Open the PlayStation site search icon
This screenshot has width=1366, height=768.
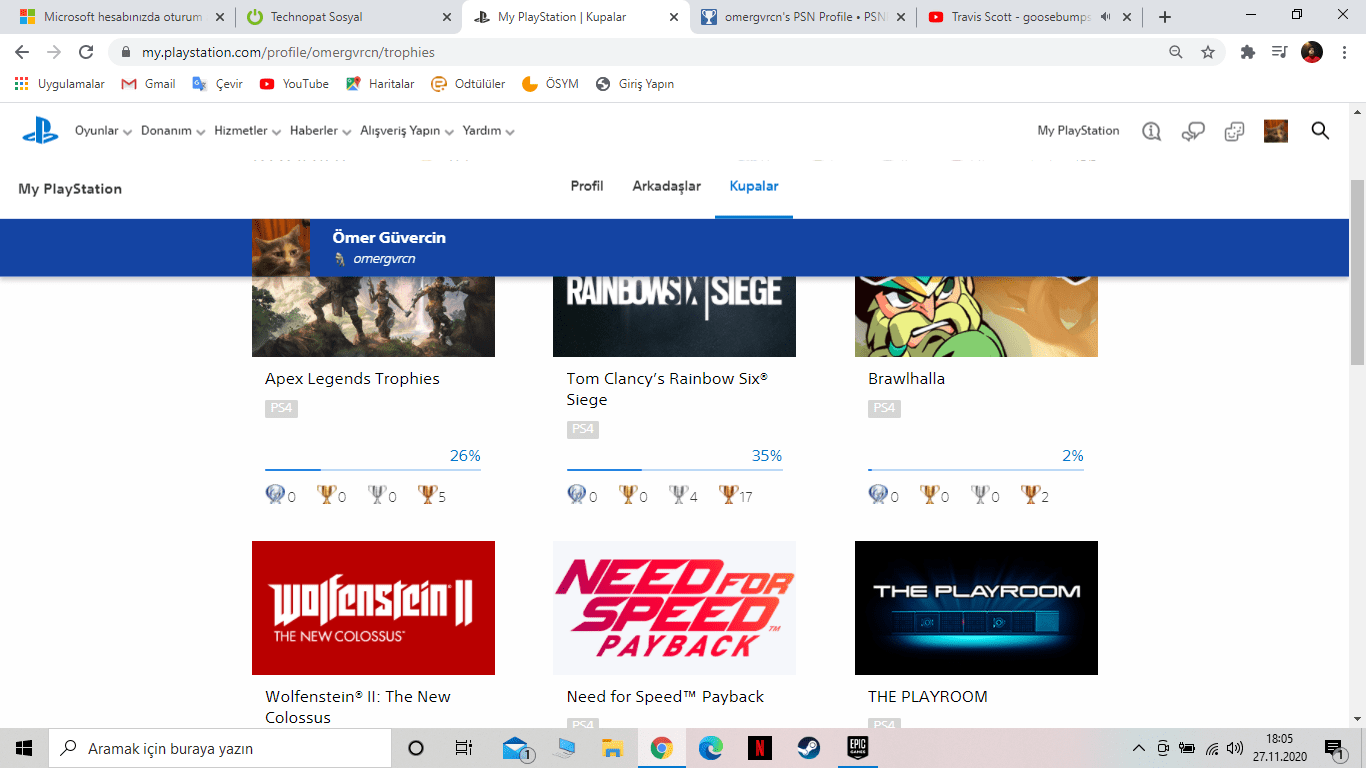[x=1320, y=131]
